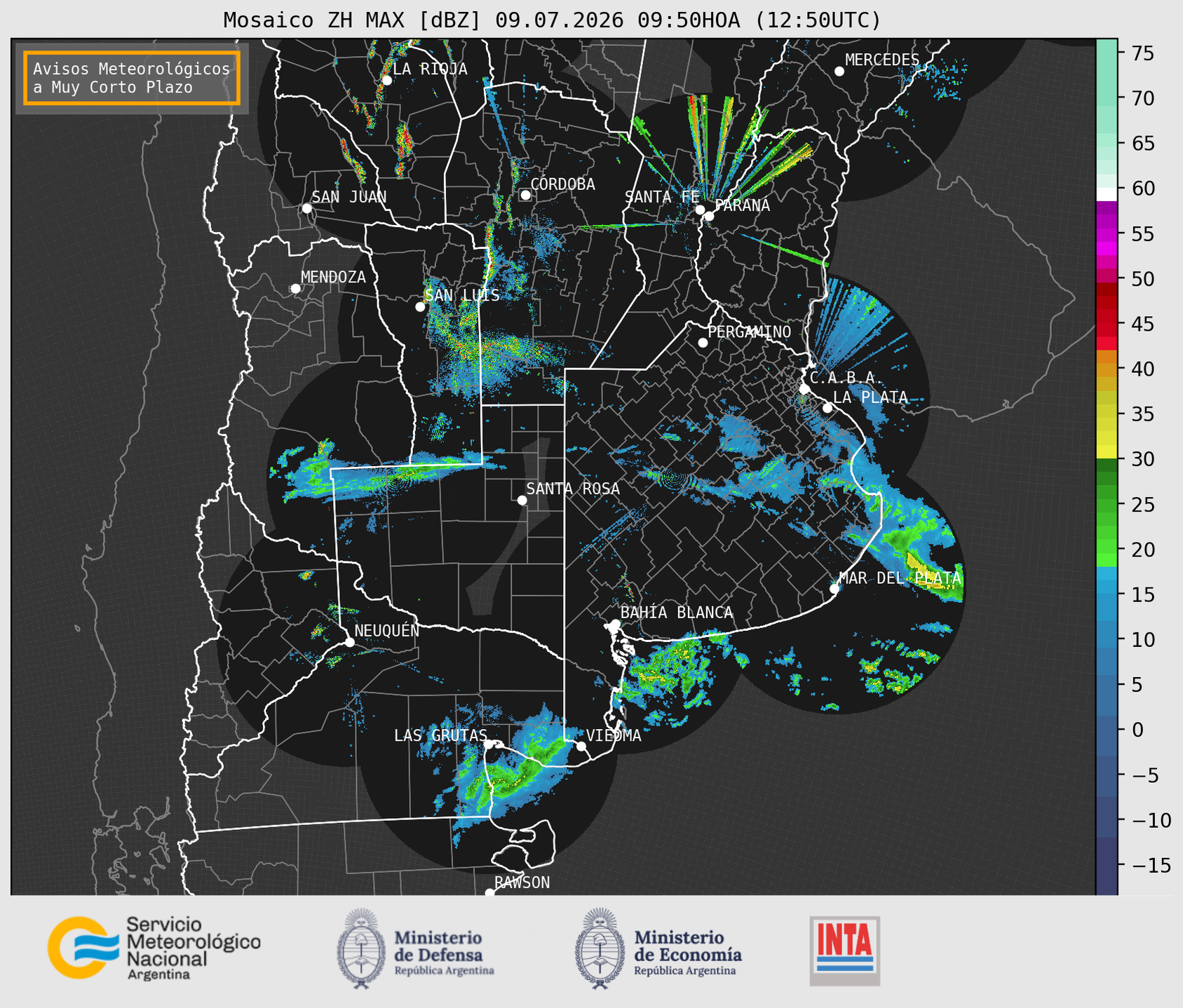Image resolution: width=1183 pixels, height=1008 pixels.
Task: Click the 60 dBZ white color band
Action: pos(1107,193)
